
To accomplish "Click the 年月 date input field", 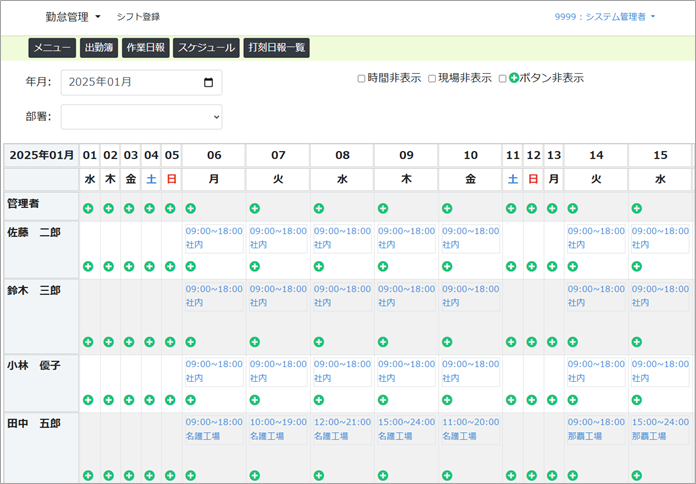I will coord(130,83).
